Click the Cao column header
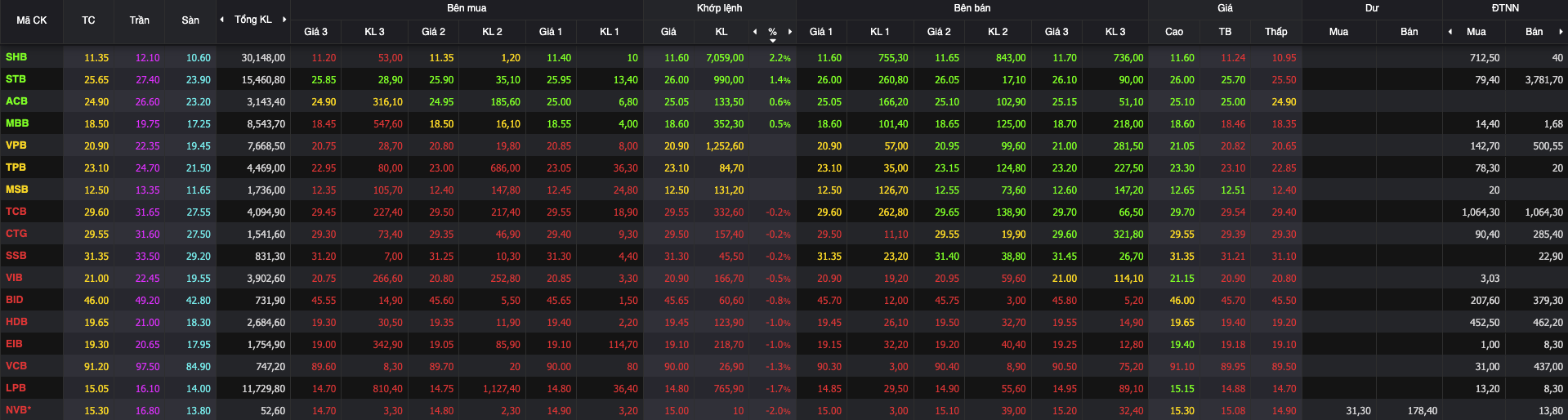The width and height of the screenshot is (1568, 420). tap(1174, 32)
